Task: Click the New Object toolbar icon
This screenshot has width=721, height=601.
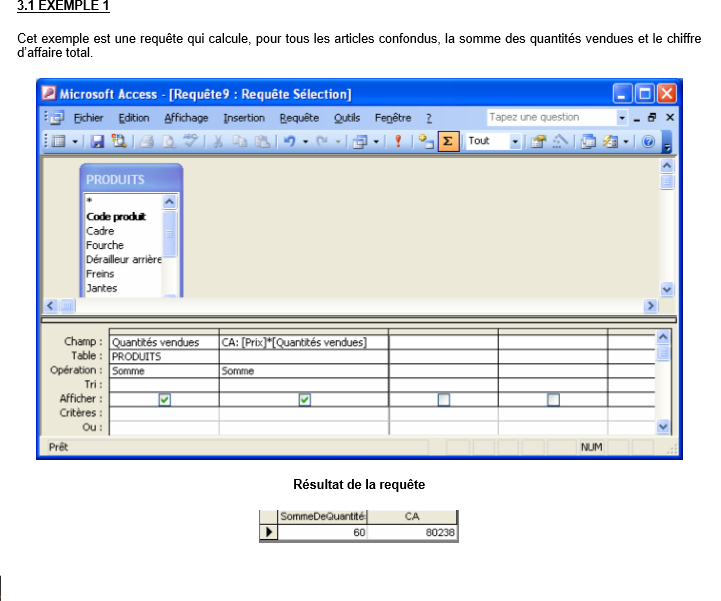Action: click(610, 141)
